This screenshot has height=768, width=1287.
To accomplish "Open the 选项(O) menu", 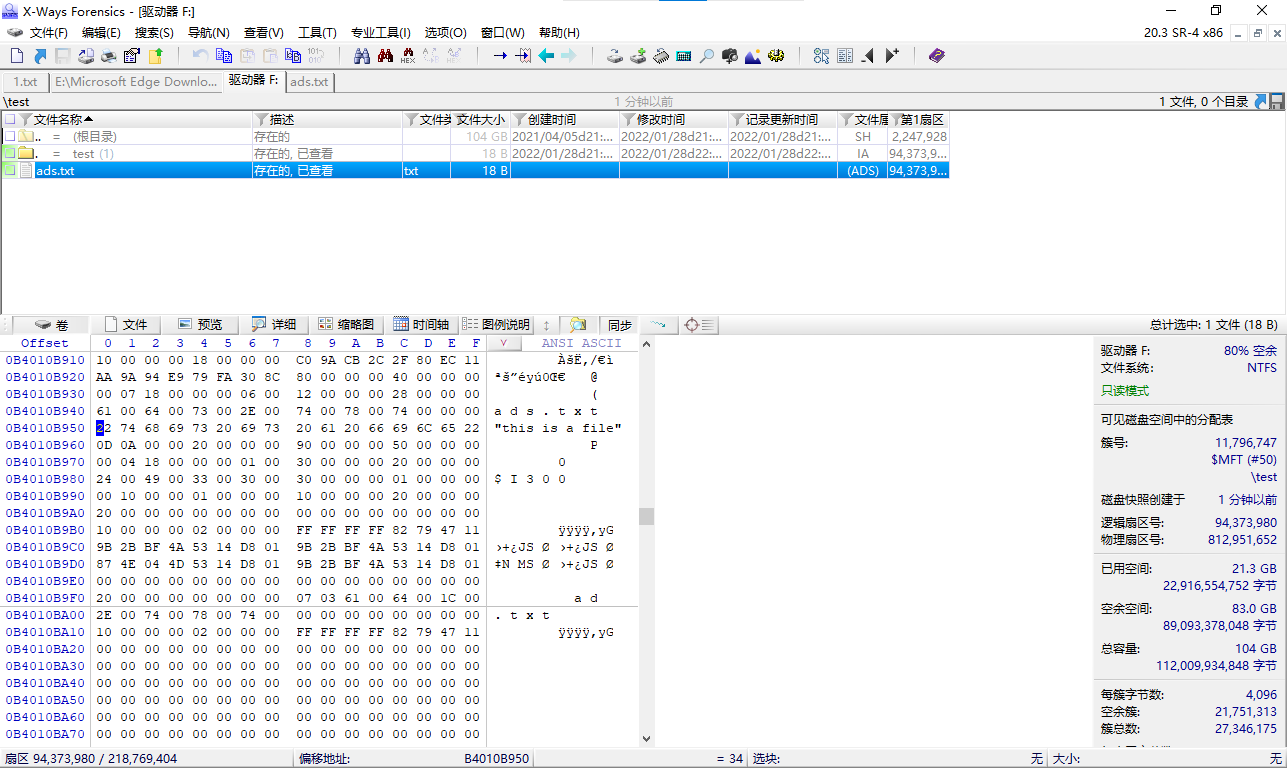I will tap(445, 33).
